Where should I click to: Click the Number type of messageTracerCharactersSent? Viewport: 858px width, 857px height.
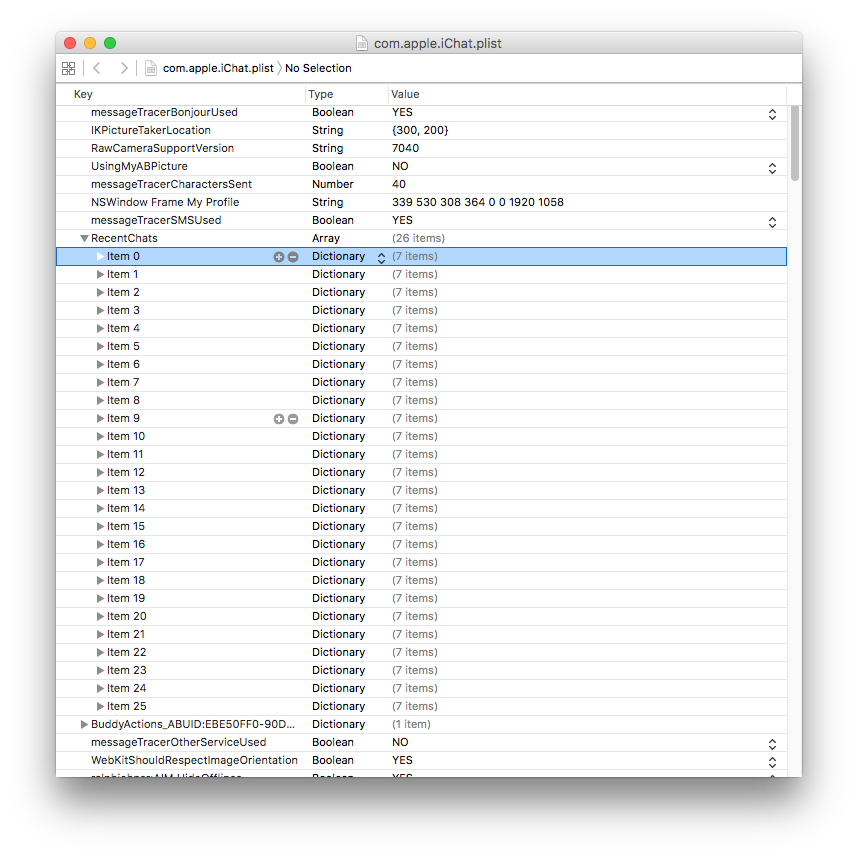coord(333,184)
